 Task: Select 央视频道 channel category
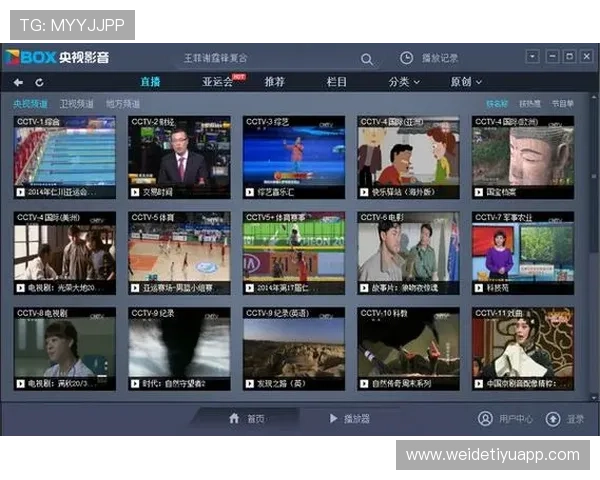point(30,104)
